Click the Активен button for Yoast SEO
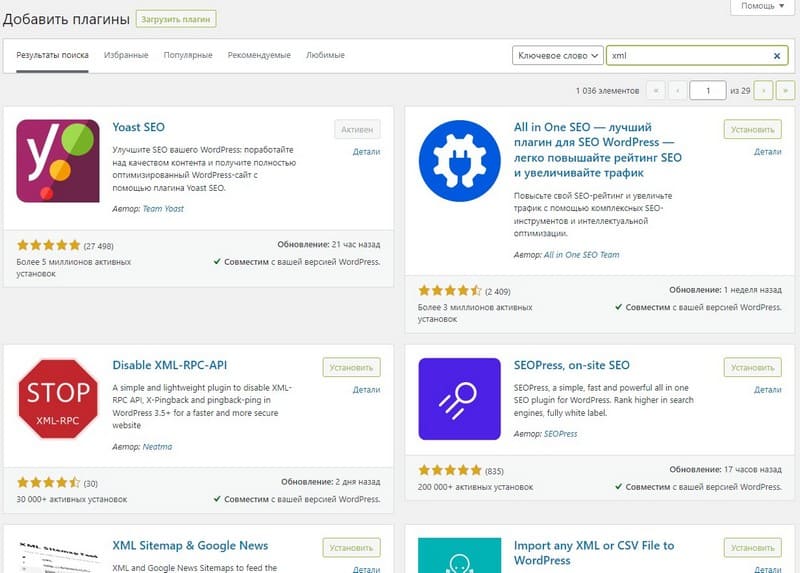Viewport: 800px width, 573px height. (357, 130)
